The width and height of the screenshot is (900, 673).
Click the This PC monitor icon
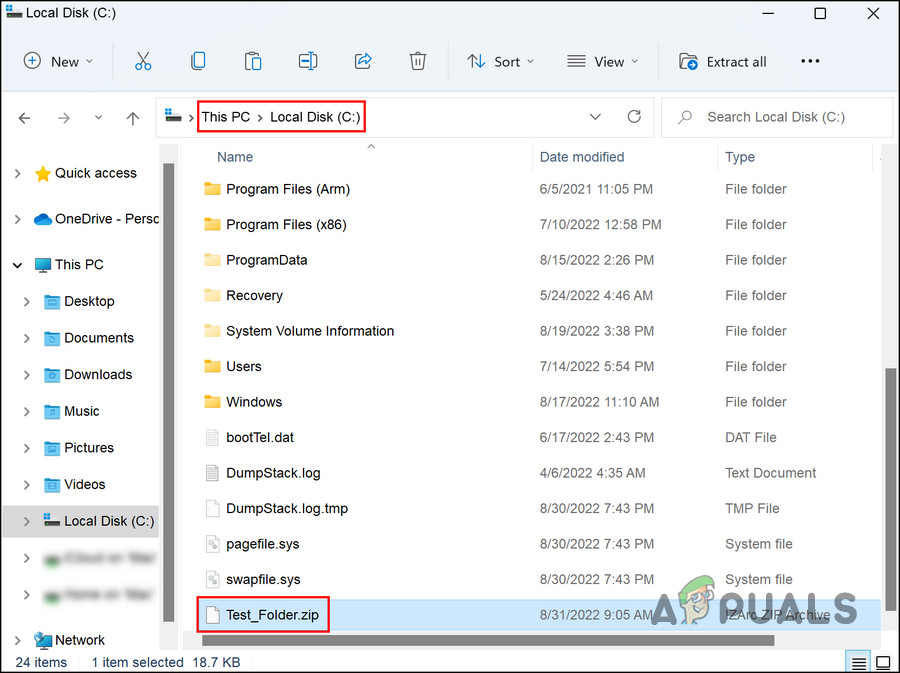[x=42, y=265]
